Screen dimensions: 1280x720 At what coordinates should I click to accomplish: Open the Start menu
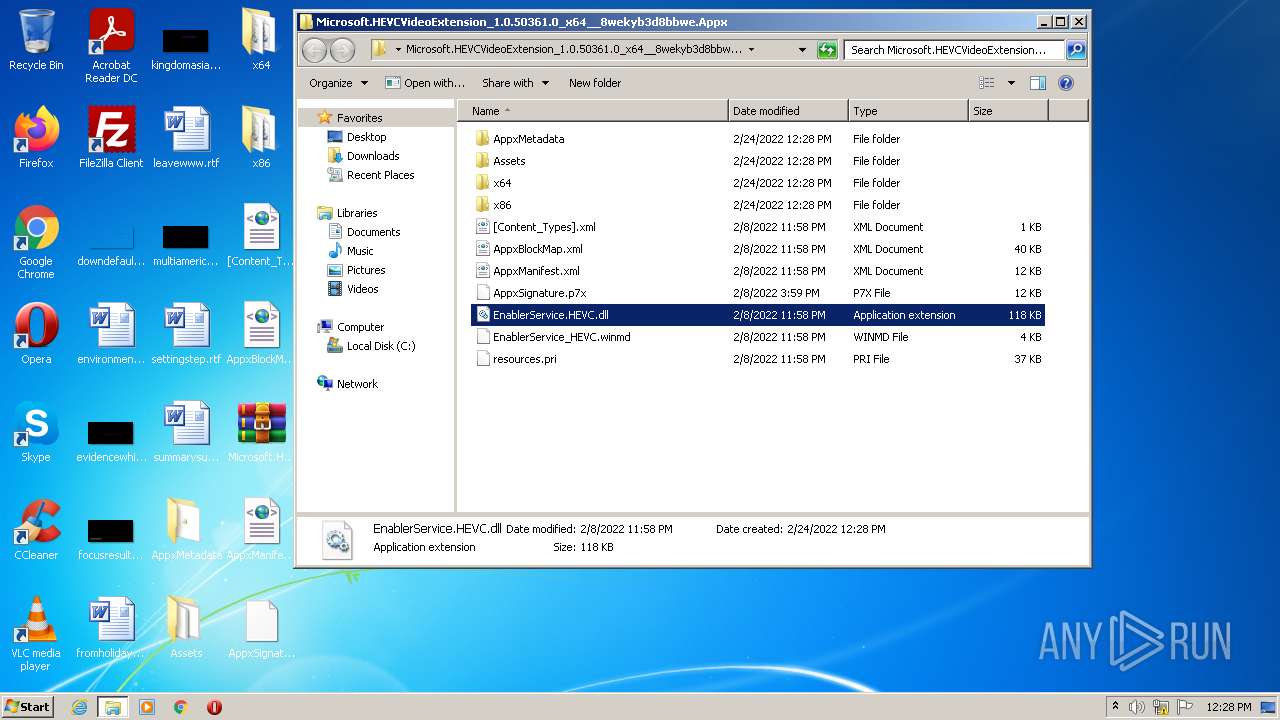[27, 707]
